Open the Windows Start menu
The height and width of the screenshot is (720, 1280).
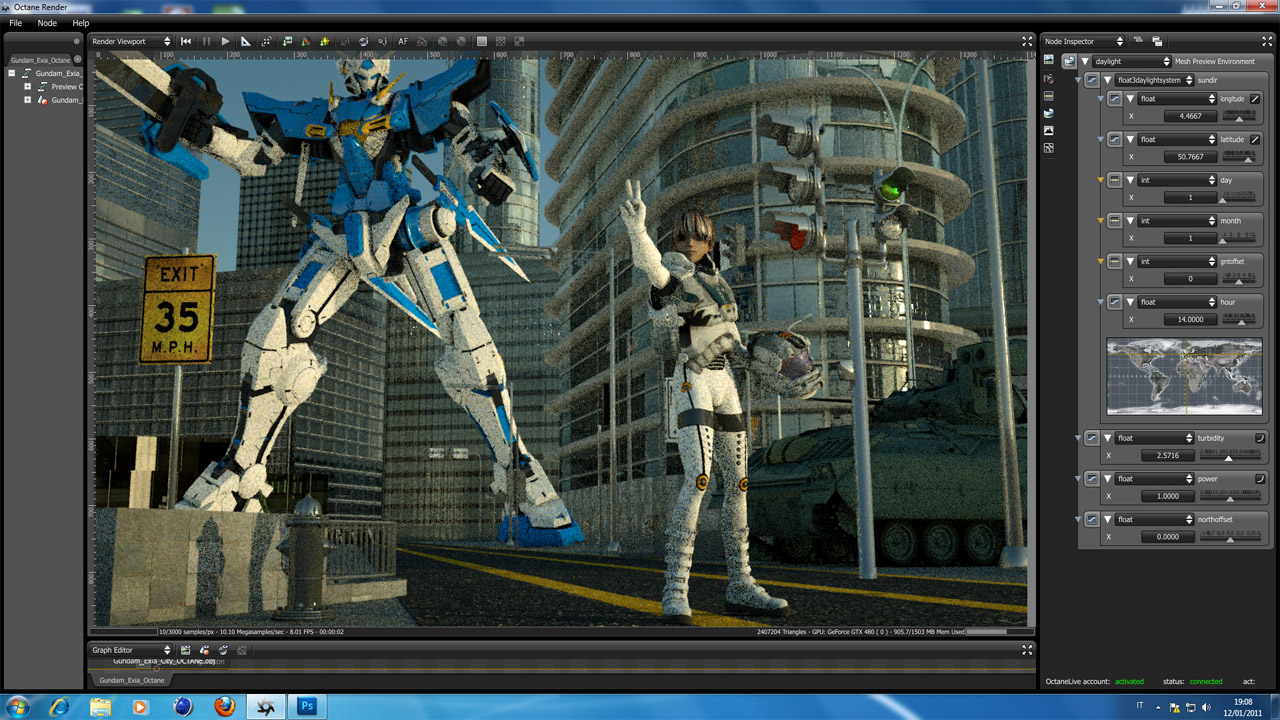[17, 707]
